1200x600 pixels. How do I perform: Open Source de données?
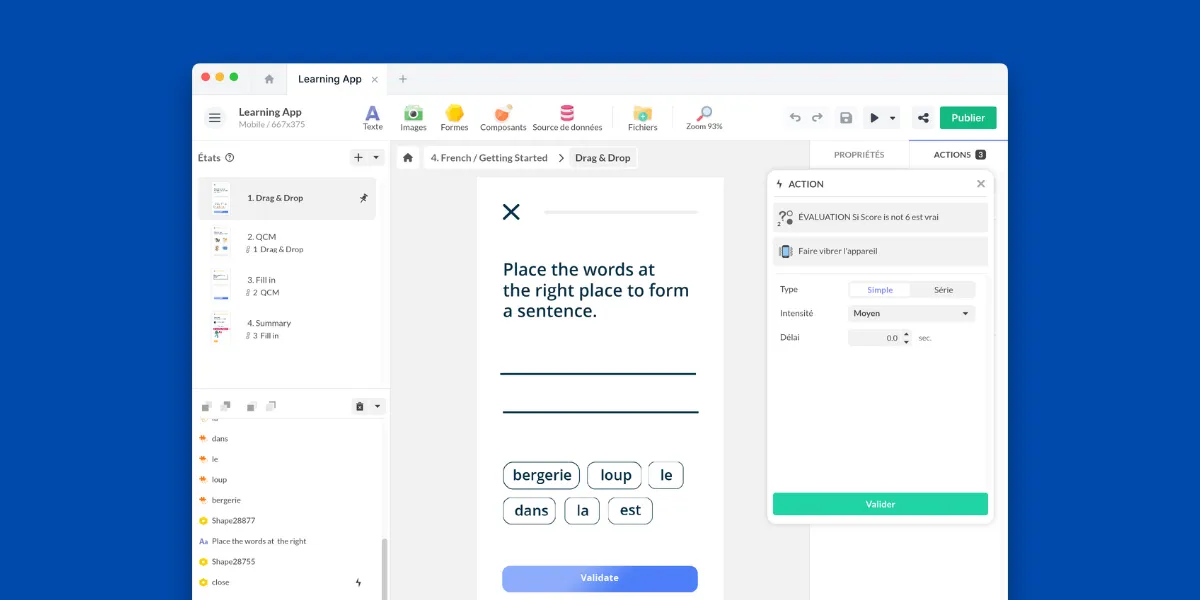[x=567, y=116]
